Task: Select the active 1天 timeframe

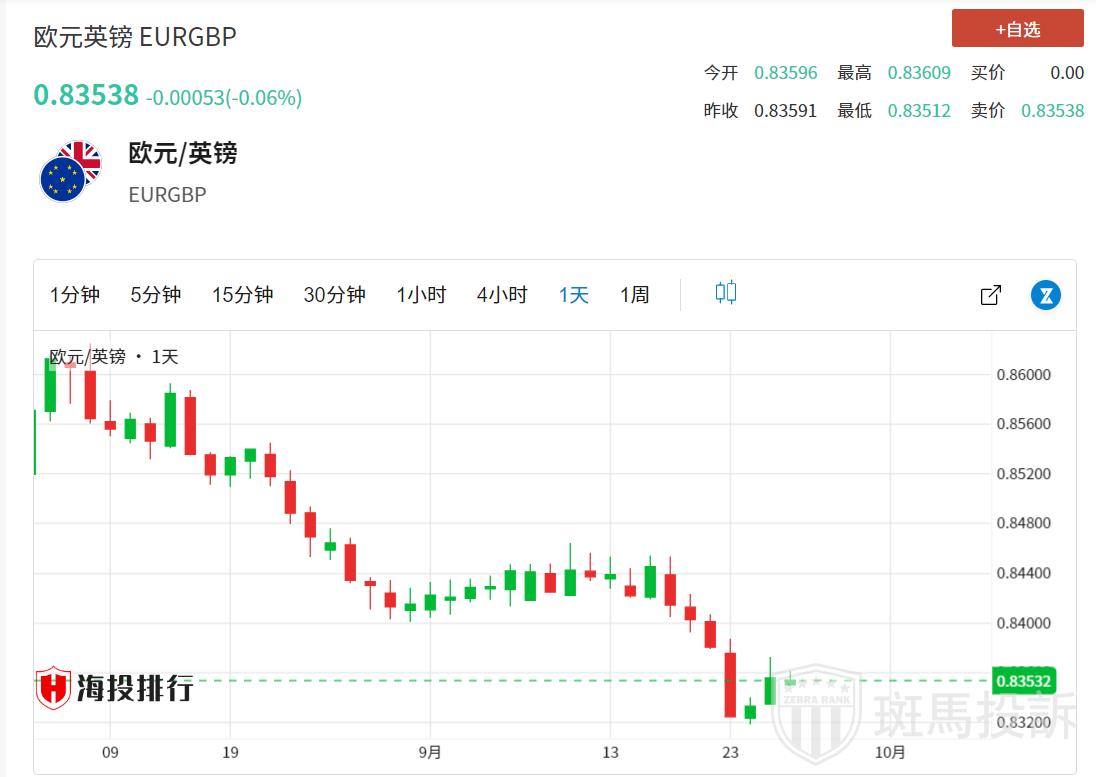Action: [x=574, y=295]
